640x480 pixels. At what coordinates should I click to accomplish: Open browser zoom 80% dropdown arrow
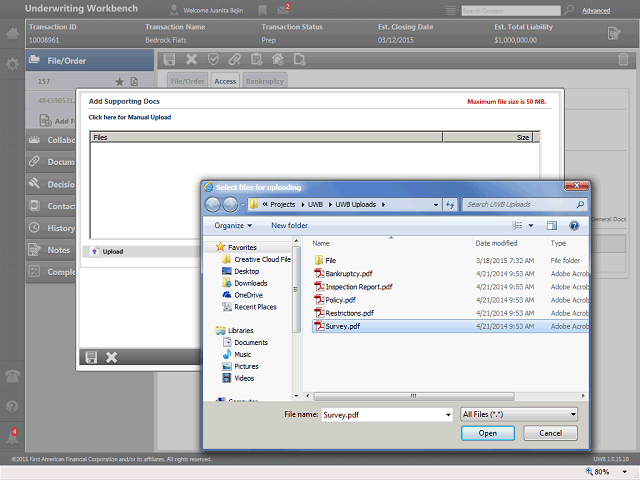point(624,471)
